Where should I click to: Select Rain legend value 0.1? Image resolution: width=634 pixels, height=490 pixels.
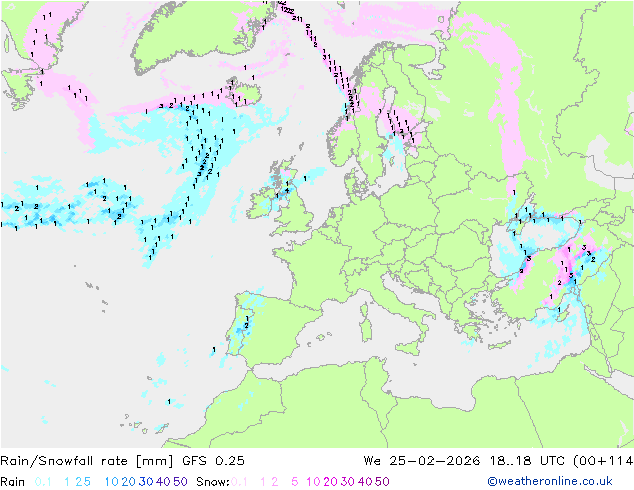(43, 482)
